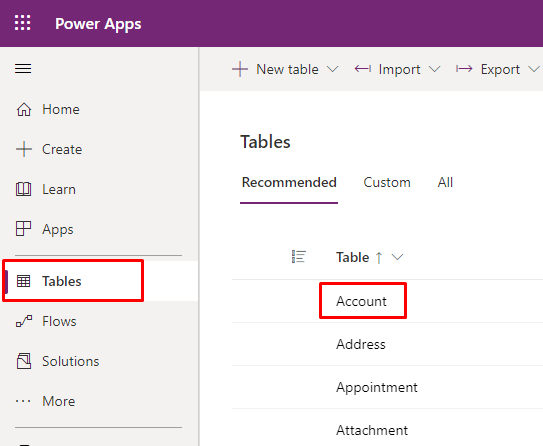The height and width of the screenshot is (446, 543).
Task: Select More label in the sidebar
Action: [x=59, y=401]
